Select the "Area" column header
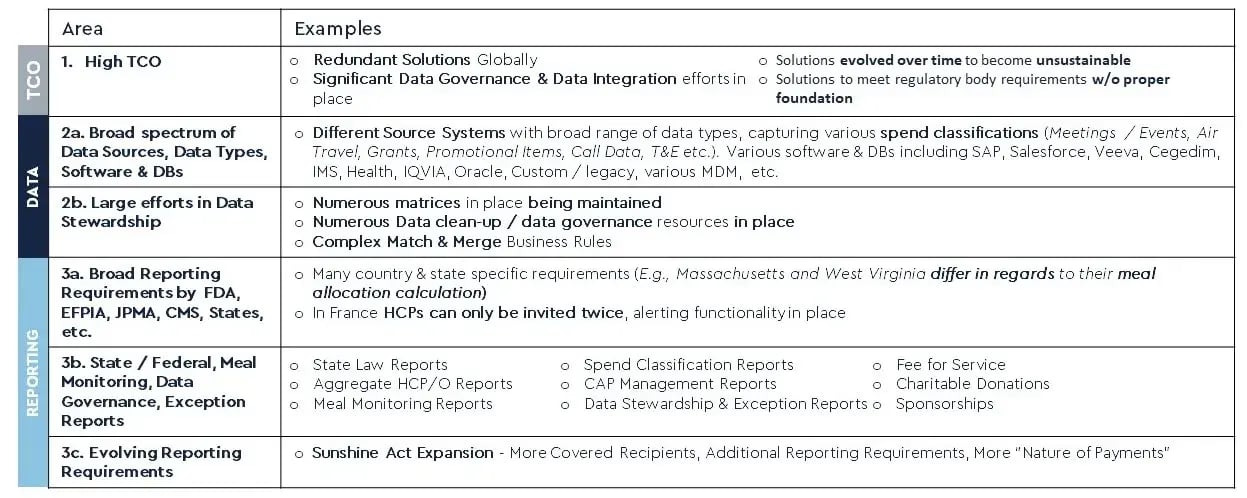Image resolution: width=1247 pixels, height=498 pixels. pos(82,29)
